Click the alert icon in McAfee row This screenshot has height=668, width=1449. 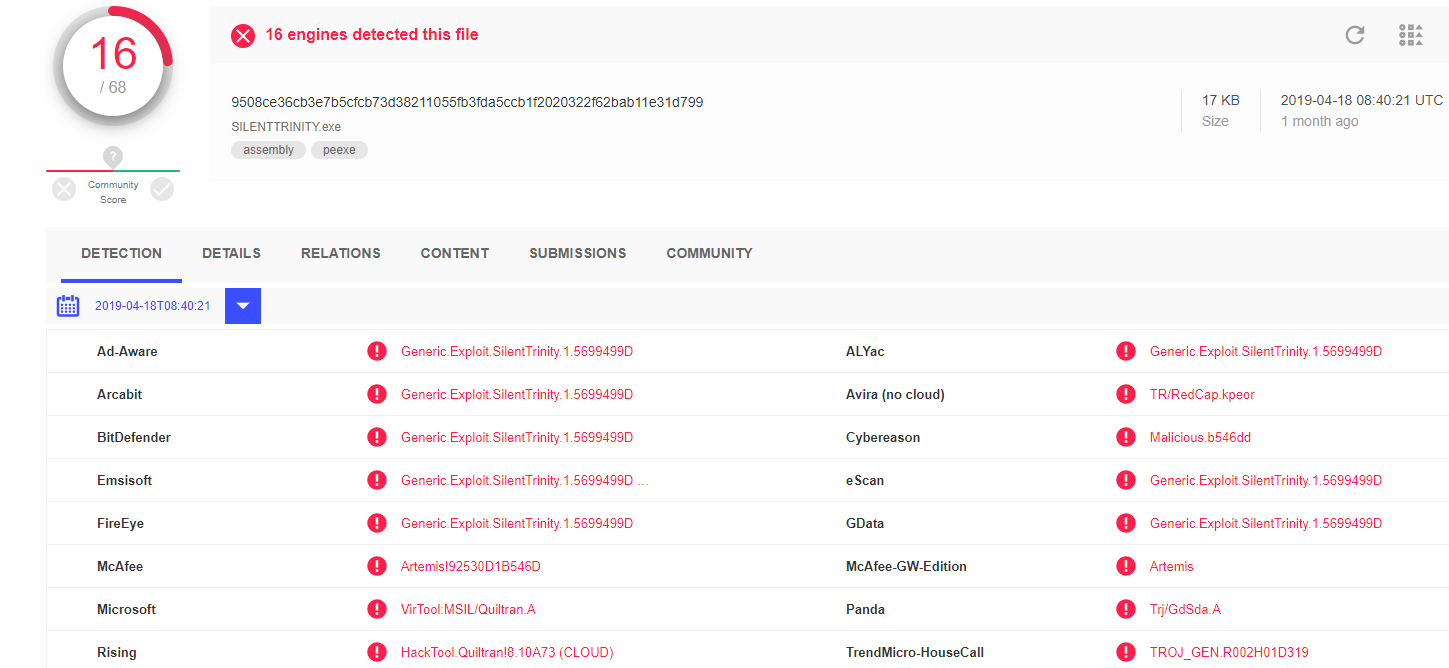pos(377,566)
